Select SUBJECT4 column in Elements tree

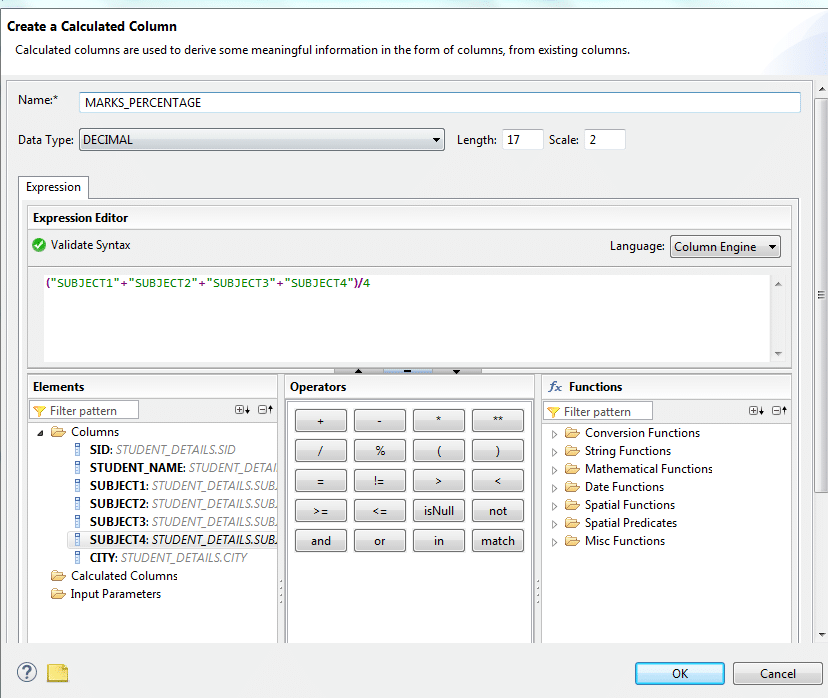[x=119, y=540]
